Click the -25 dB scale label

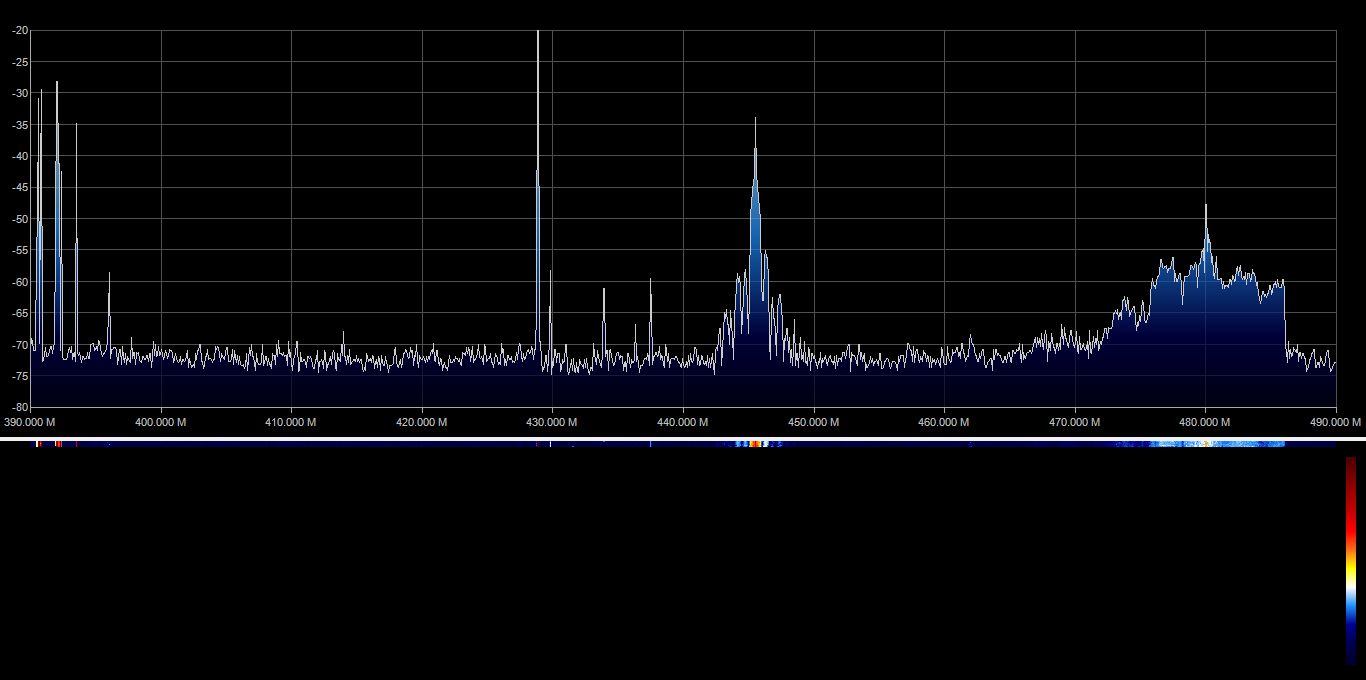[x=20, y=62]
